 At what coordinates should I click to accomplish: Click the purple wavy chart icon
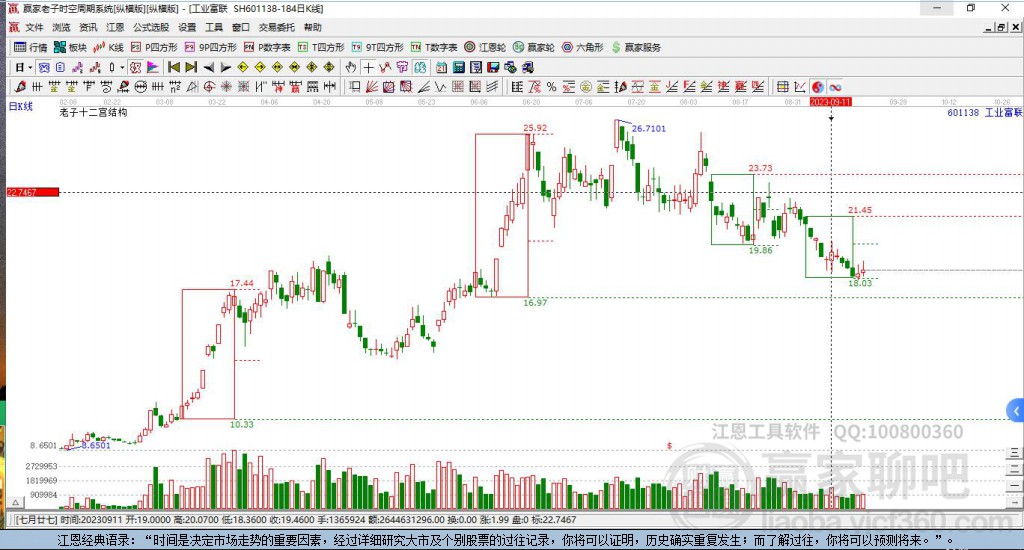coord(78,67)
